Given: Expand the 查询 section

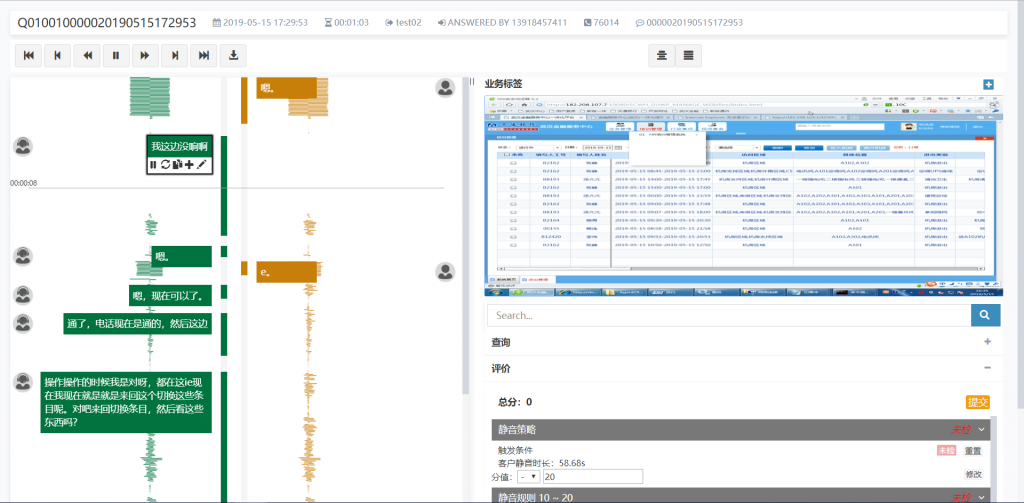Looking at the screenshot, I should click(x=987, y=342).
